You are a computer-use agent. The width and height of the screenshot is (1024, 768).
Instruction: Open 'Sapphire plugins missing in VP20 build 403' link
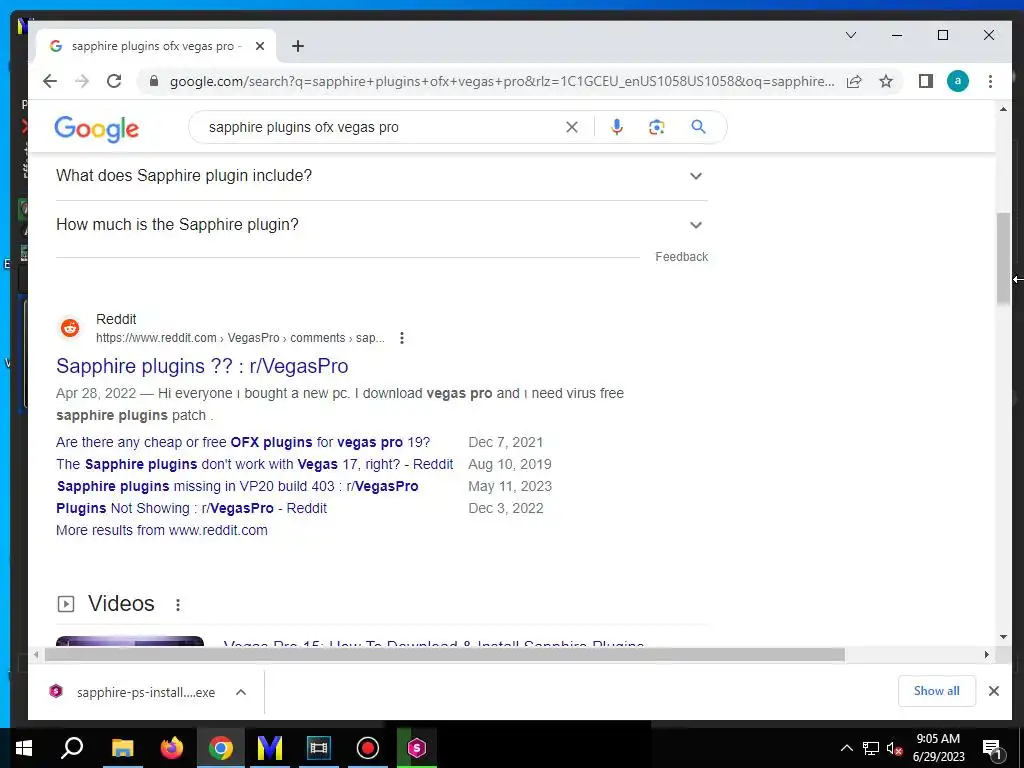(238, 487)
